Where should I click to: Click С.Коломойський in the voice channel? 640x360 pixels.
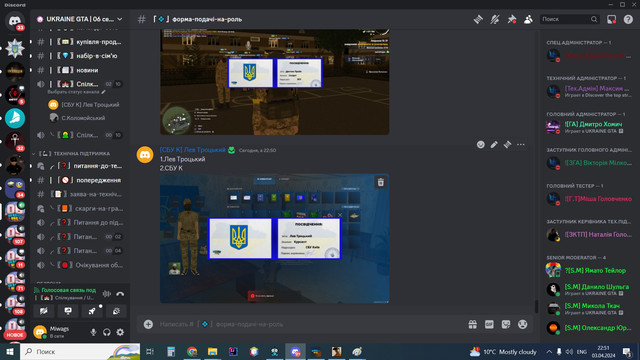83,118
